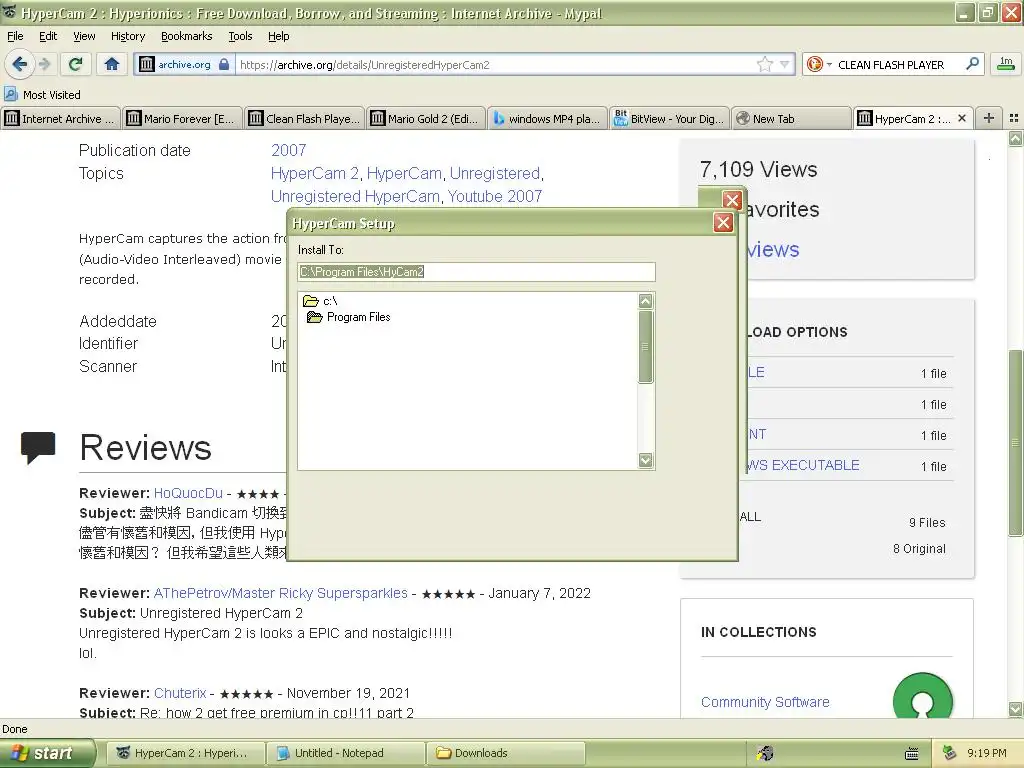This screenshot has height=768, width=1024.
Task: Click the CLEAN FLASH PLAYER search field
Action: [x=891, y=64]
